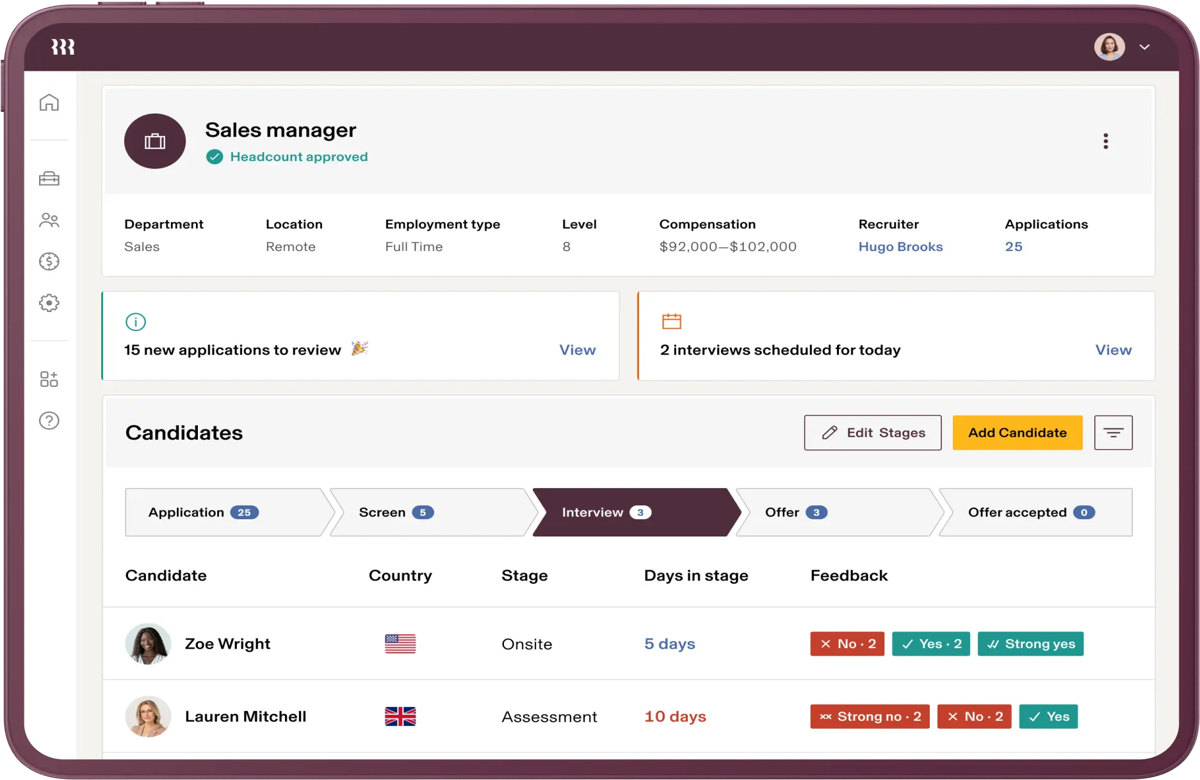This screenshot has height=780, width=1200.
Task: Select the Offer accepted stage tab
Action: [1034, 512]
